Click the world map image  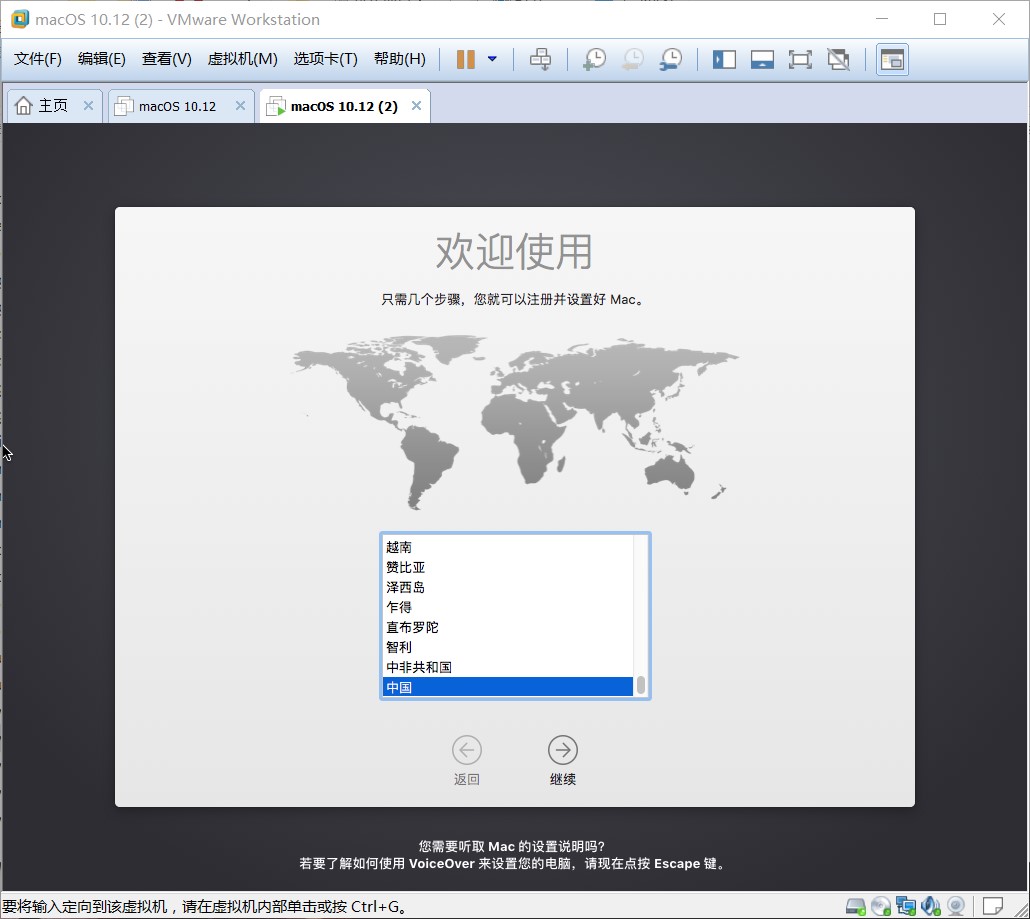click(x=516, y=422)
